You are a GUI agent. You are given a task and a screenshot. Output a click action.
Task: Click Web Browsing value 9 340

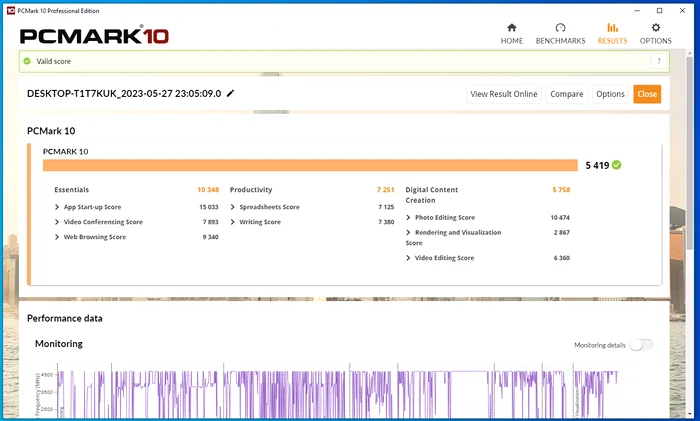tap(210, 237)
